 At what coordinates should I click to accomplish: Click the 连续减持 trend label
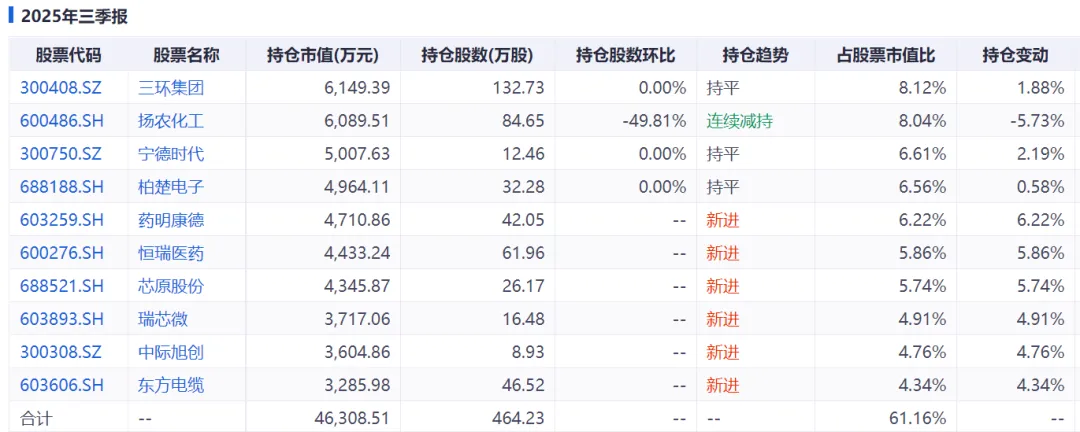pos(739,121)
